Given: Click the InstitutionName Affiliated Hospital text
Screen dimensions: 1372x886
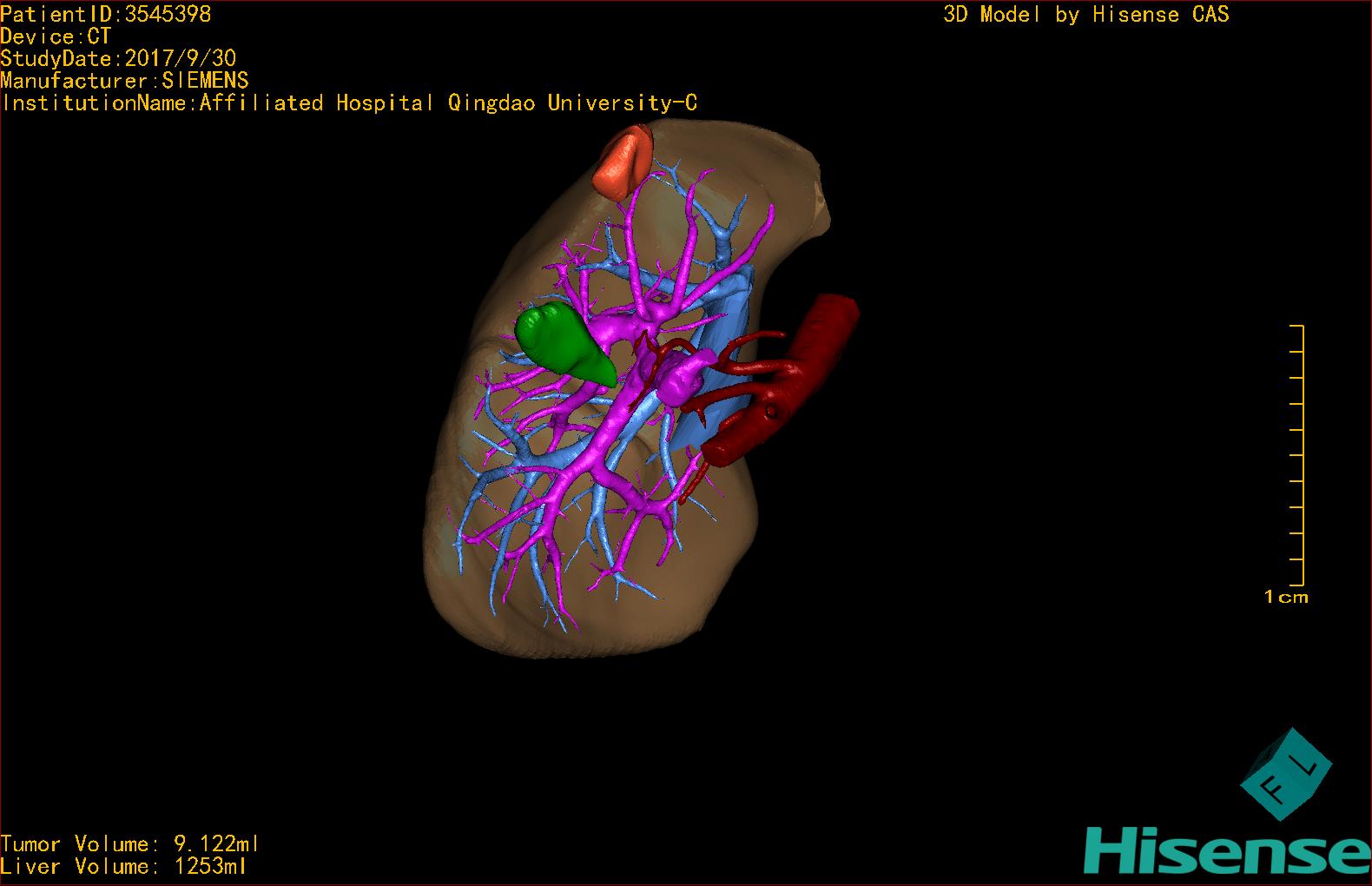Looking at the screenshot, I should (x=349, y=103).
